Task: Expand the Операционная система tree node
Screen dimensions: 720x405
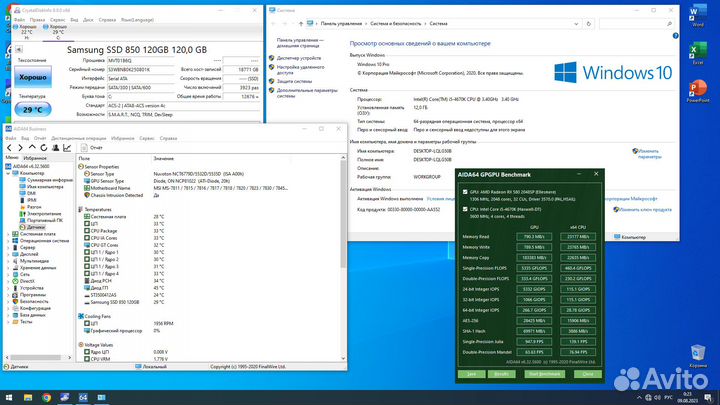Action: point(8,241)
